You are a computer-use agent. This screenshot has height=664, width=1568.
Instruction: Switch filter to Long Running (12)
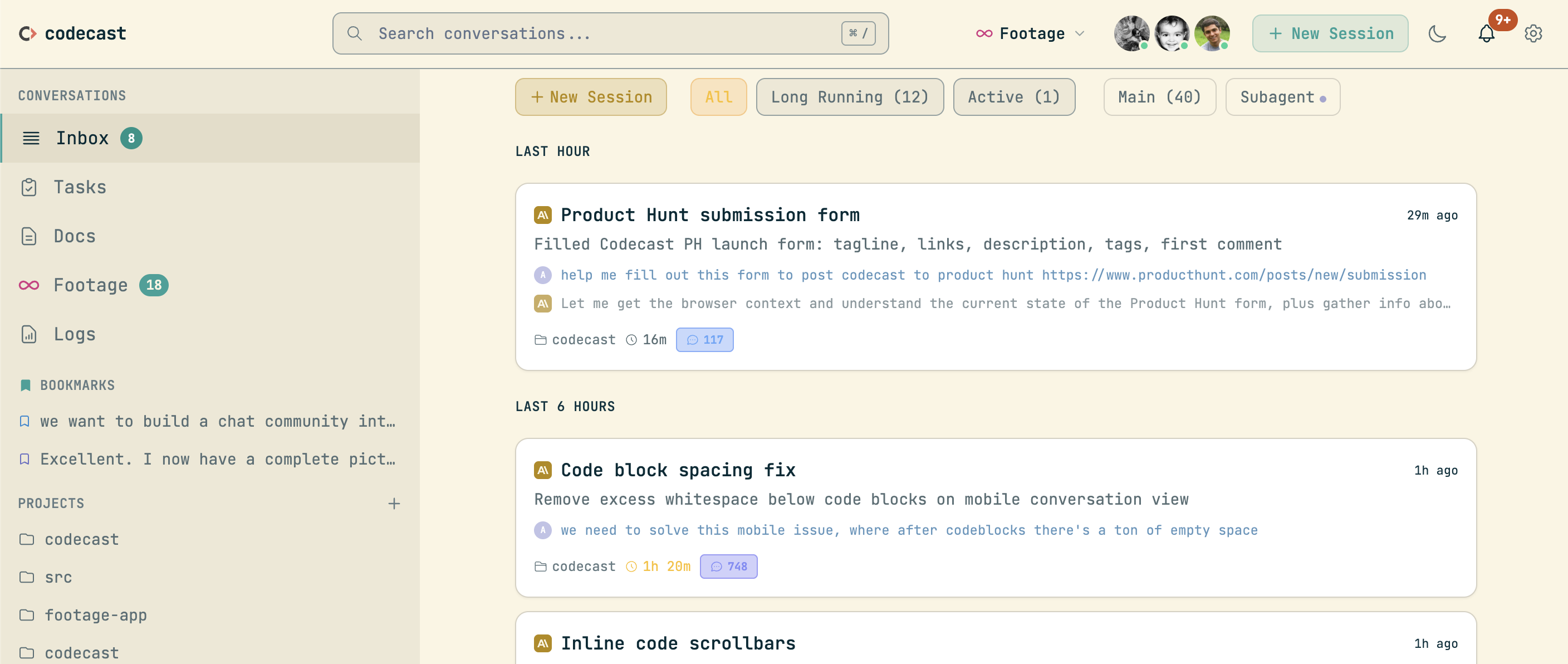pyautogui.click(x=850, y=96)
